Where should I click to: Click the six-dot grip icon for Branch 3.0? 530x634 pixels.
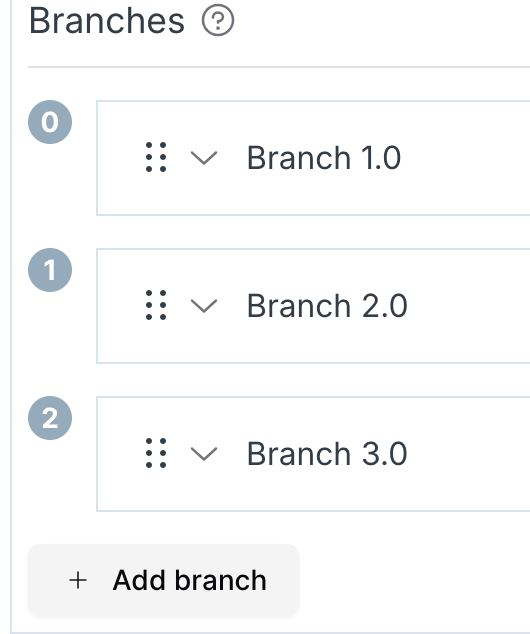[x=156, y=453]
